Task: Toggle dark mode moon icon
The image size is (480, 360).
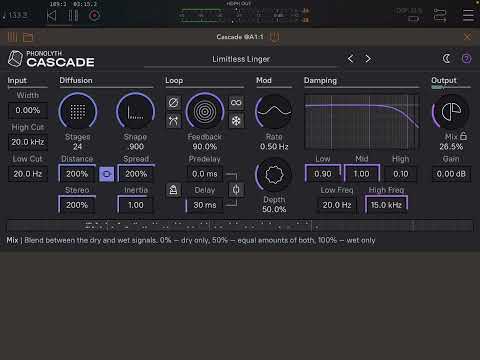Action: (446, 59)
